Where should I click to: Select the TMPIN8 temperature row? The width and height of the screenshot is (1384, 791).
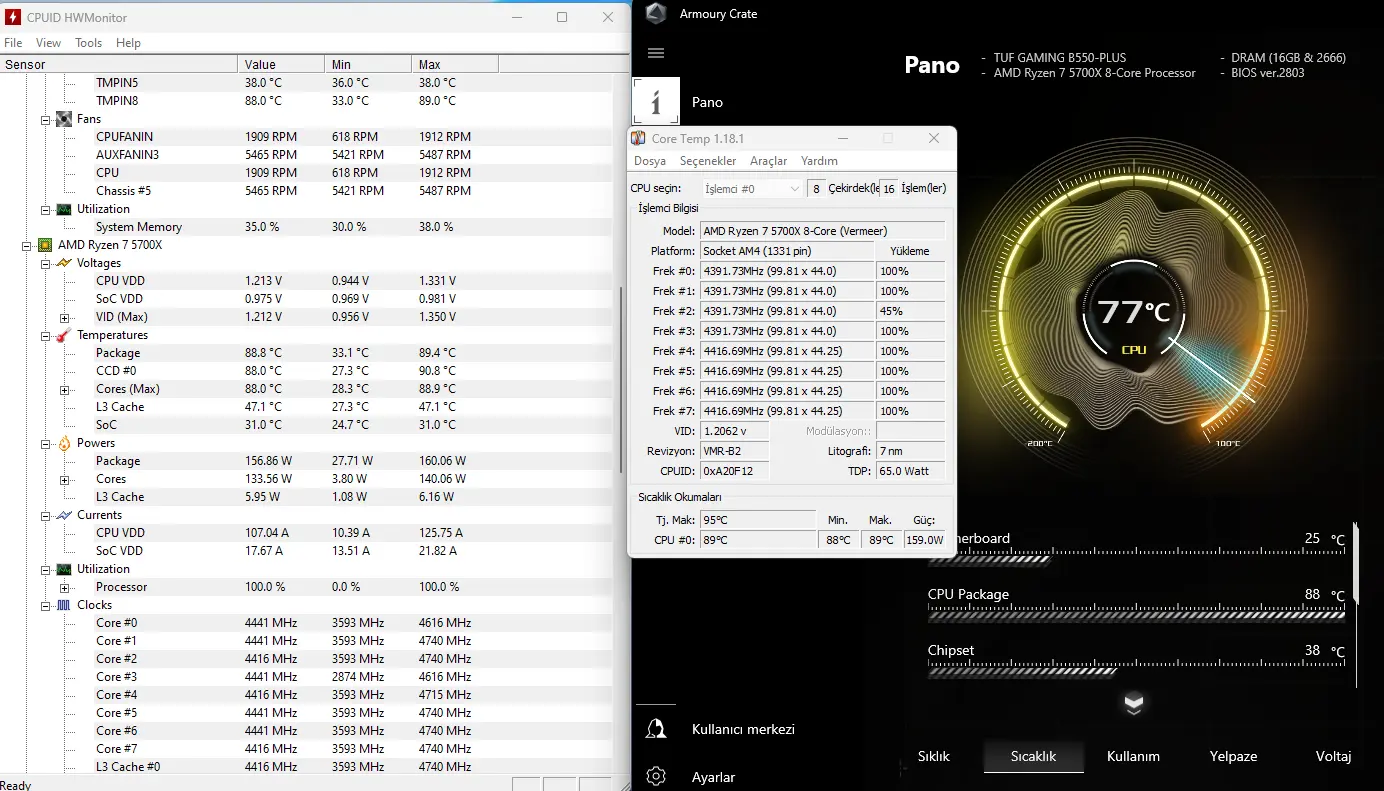305,101
